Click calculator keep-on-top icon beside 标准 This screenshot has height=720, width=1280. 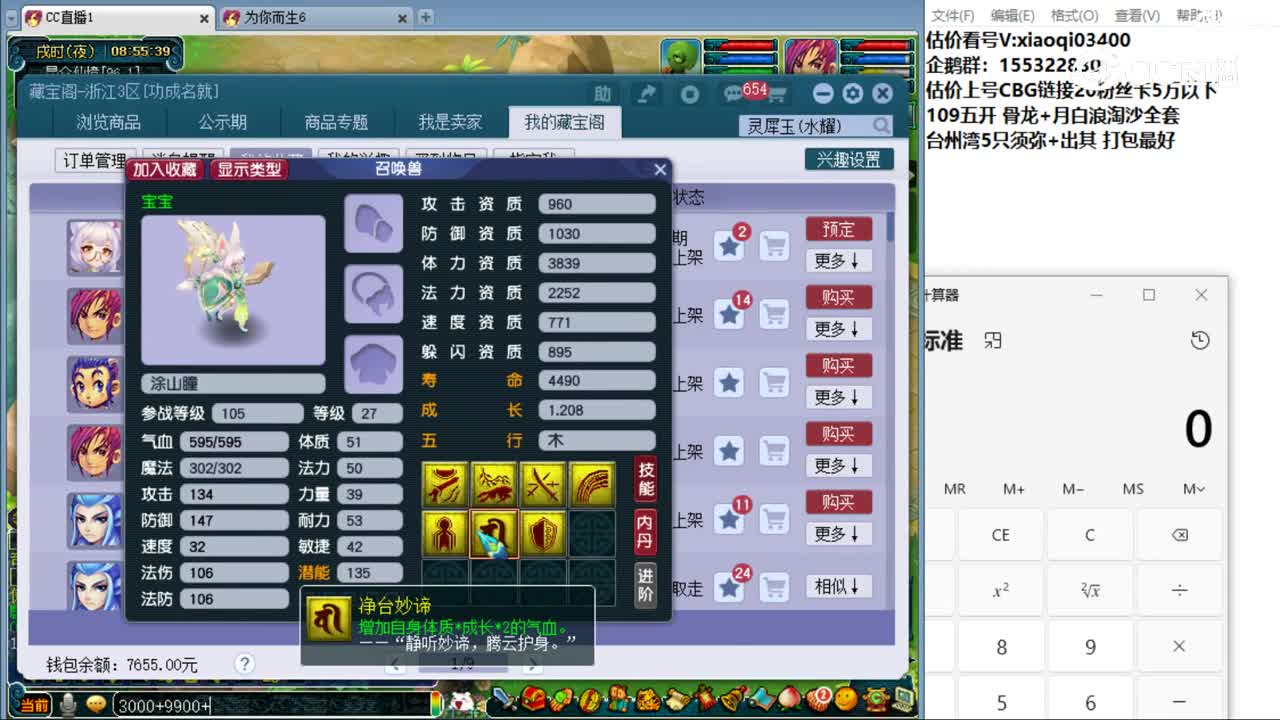(x=992, y=341)
